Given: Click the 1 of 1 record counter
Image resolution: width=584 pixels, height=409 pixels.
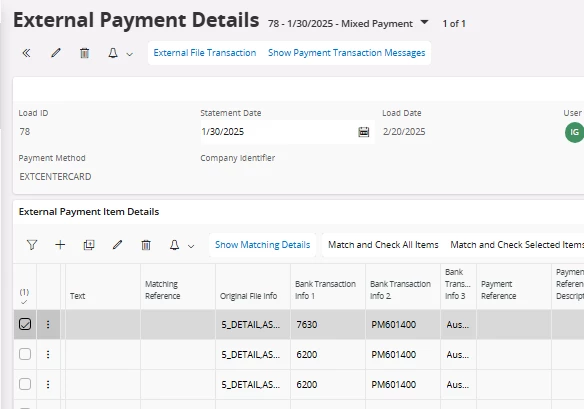Looking at the screenshot, I should (454, 24).
